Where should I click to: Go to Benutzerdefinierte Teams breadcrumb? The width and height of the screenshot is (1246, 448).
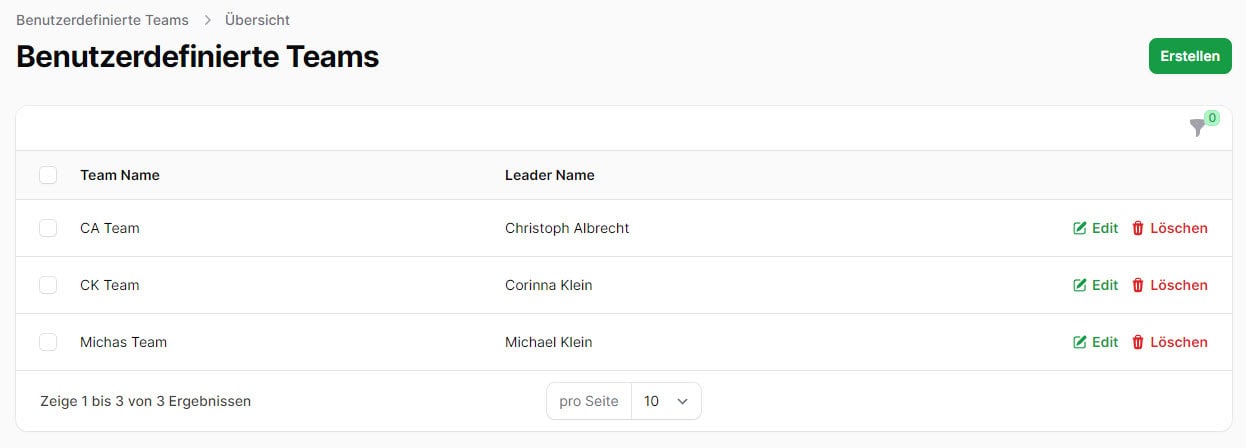tap(102, 20)
